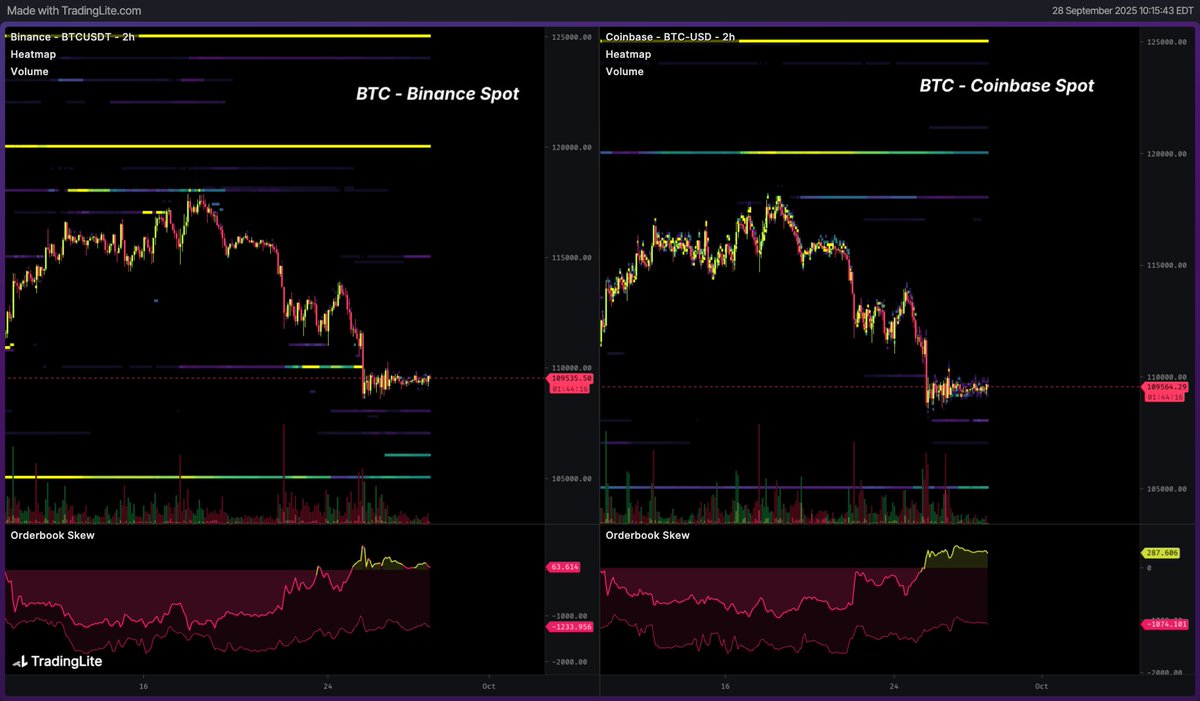The image size is (1200, 701).
Task: Click the -1074.101 skew value tag
Action: coord(1166,624)
